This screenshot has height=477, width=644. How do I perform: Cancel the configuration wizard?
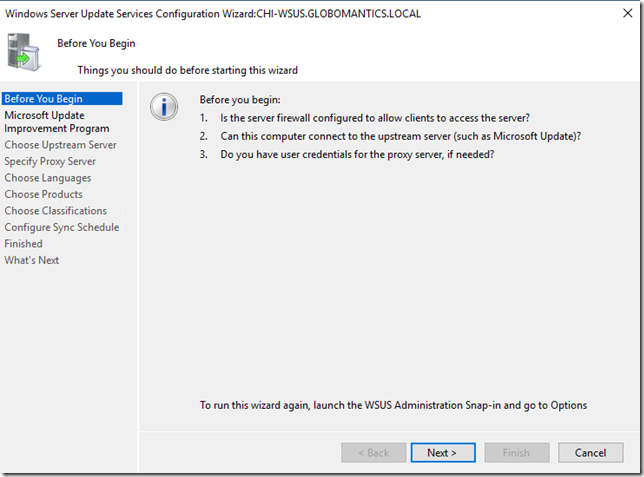coord(590,452)
